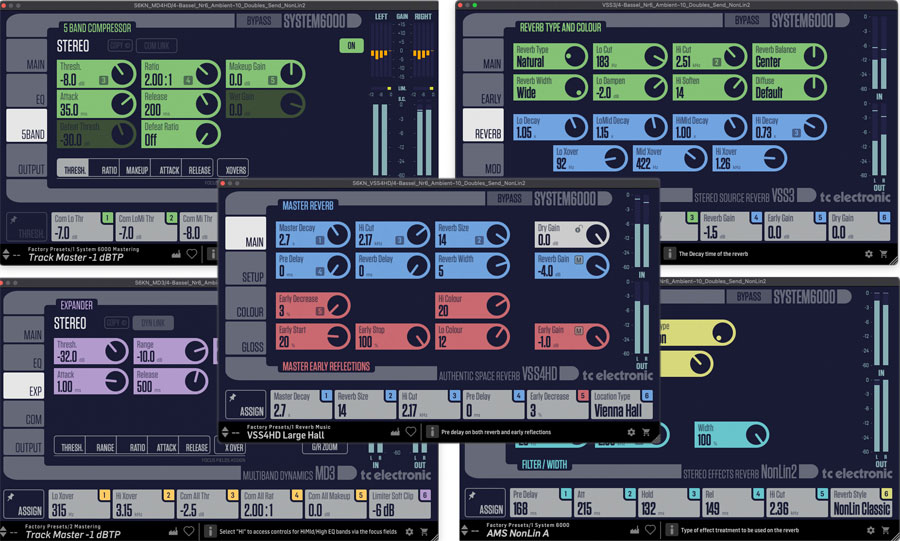Toggle the Dry Gain lock in VSS4HD
This screenshot has width=900, height=541.
tap(579, 229)
